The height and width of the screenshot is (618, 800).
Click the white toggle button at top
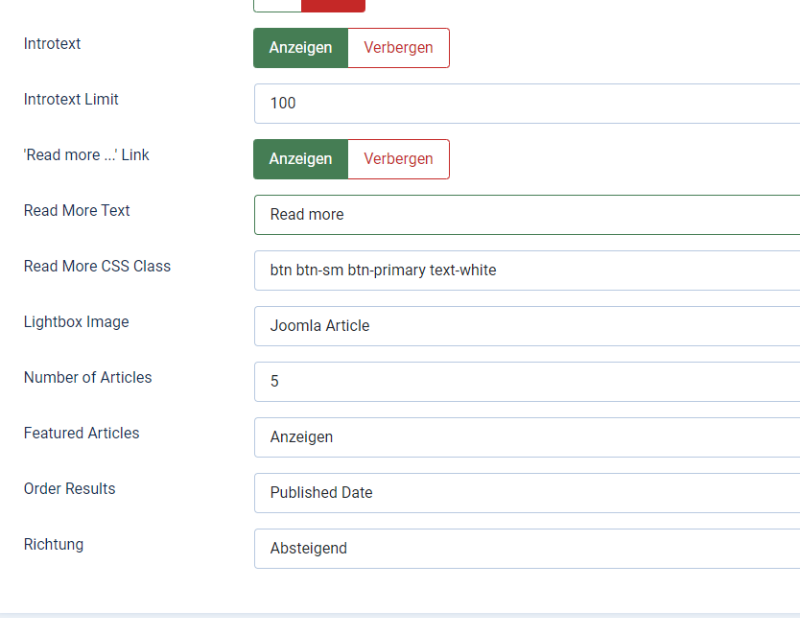277,5
